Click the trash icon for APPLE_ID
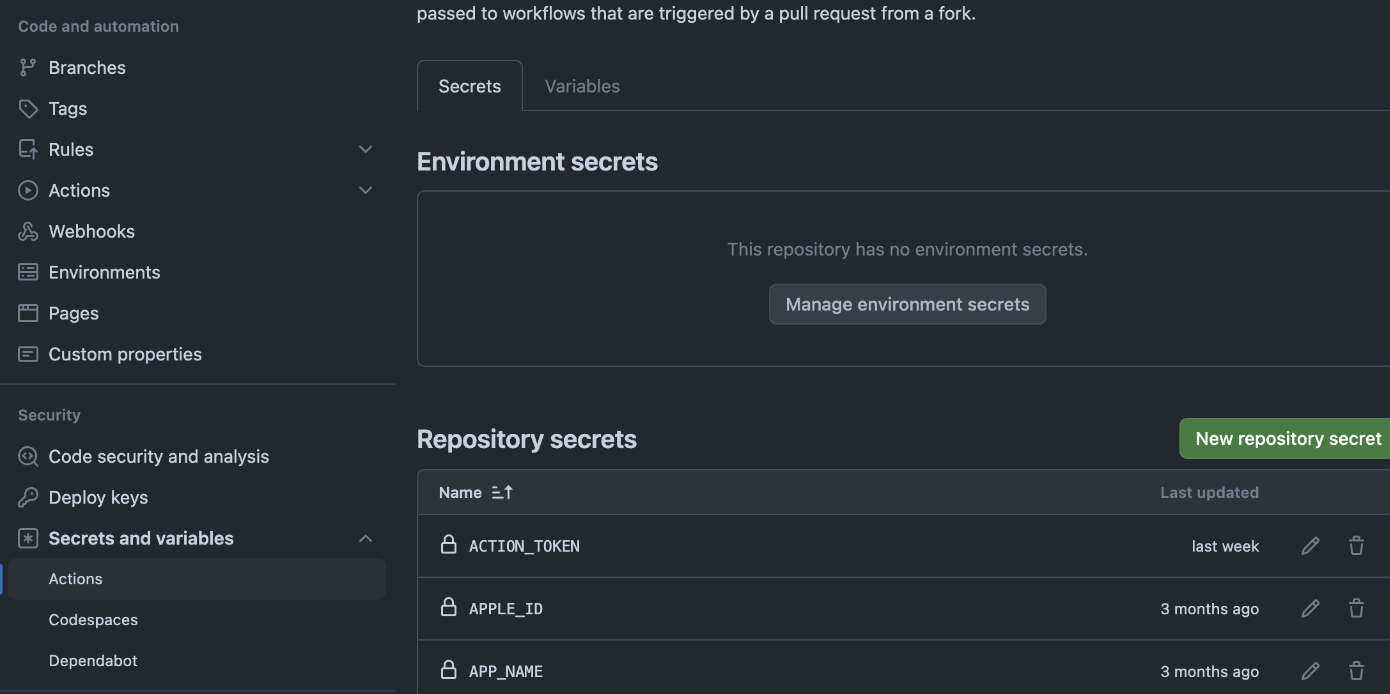Image resolution: width=1390 pixels, height=694 pixels. coord(1356,609)
